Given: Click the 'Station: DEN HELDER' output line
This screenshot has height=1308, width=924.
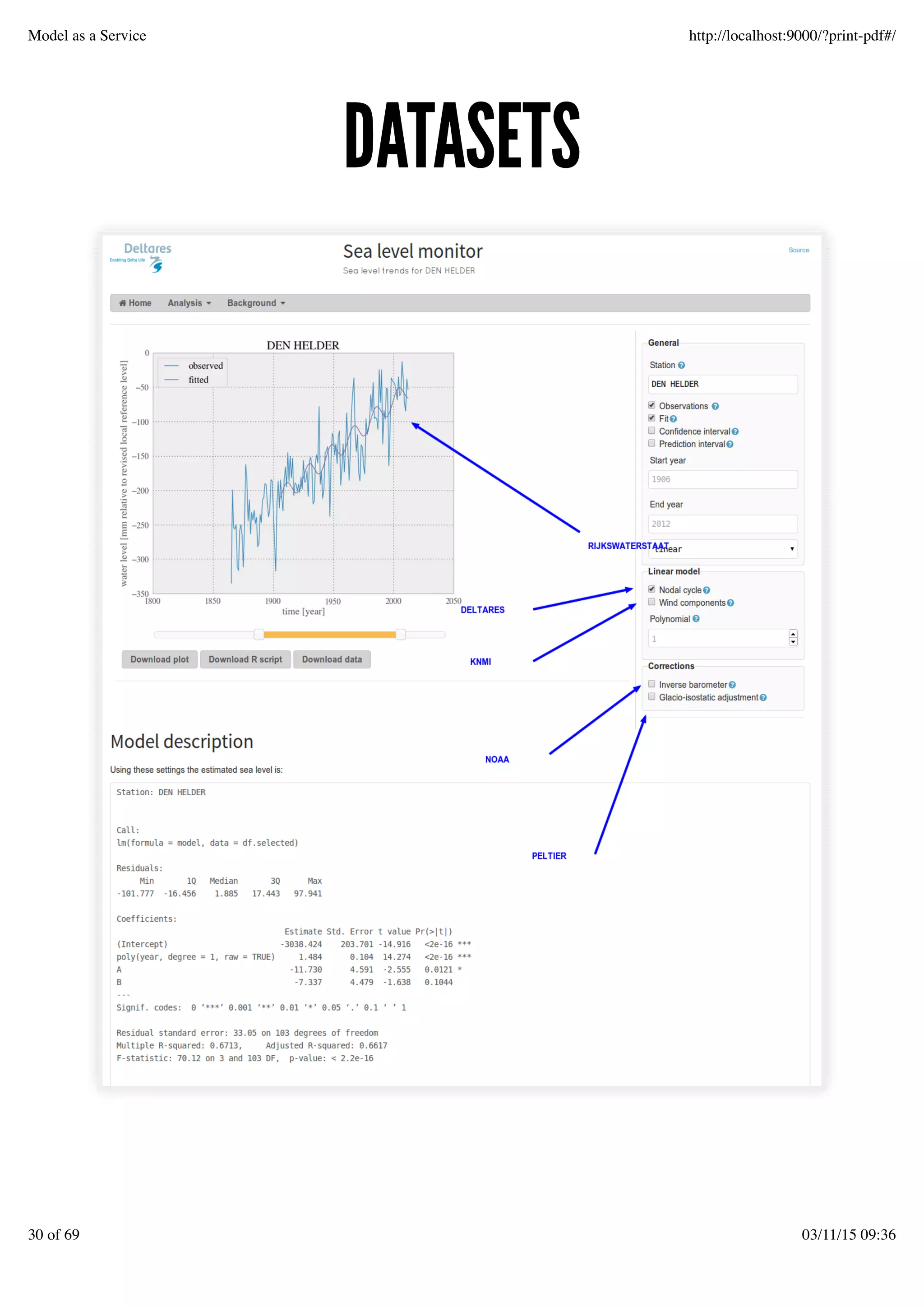Looking at the screenshot, I should point(161,793).
